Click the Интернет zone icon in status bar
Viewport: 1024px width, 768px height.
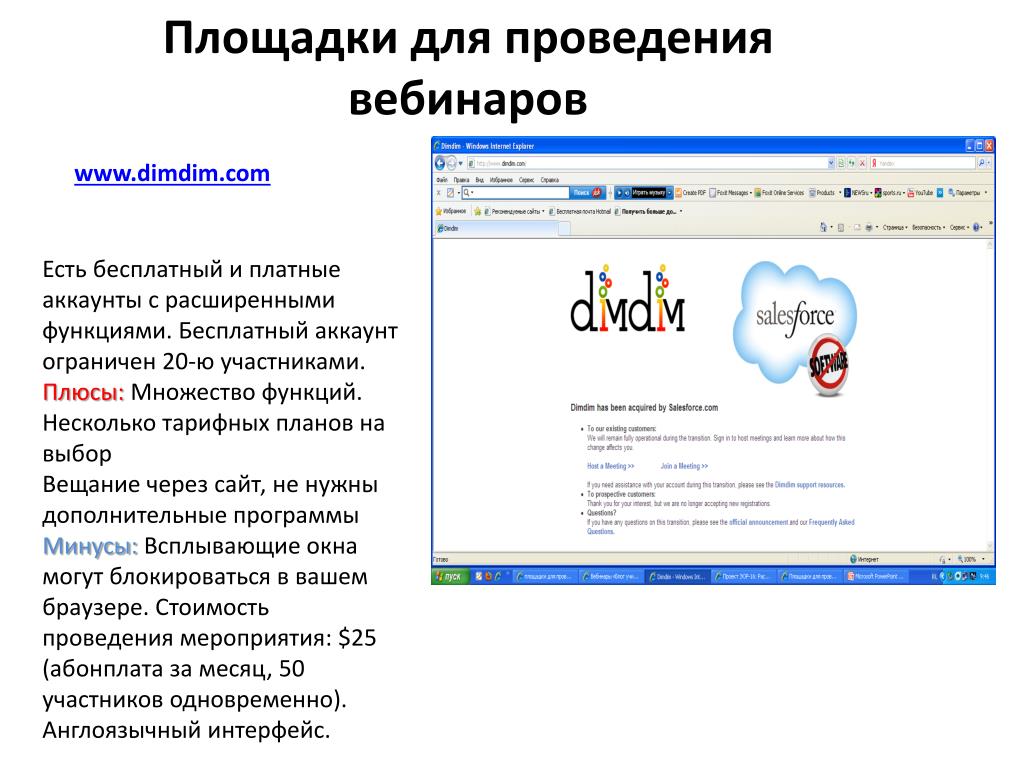[854, 560]
